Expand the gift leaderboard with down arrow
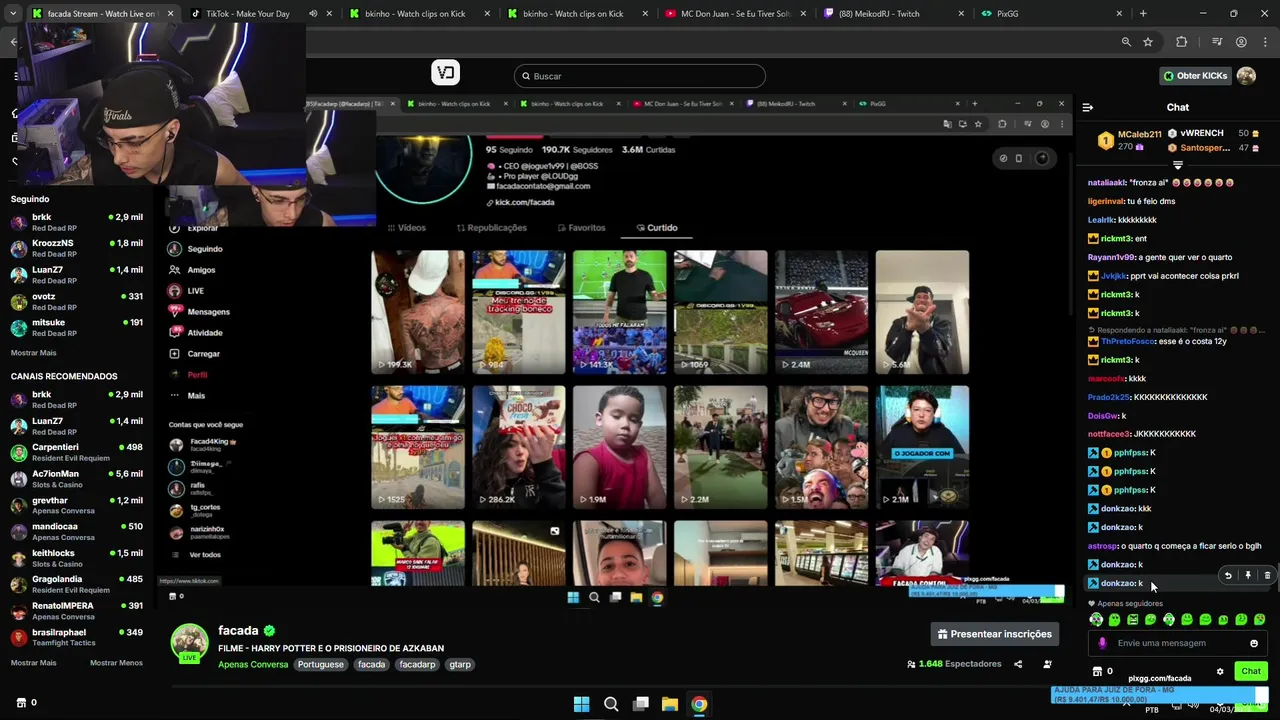This screenshot has height=720, width=1280. [x=1178, y=165]
